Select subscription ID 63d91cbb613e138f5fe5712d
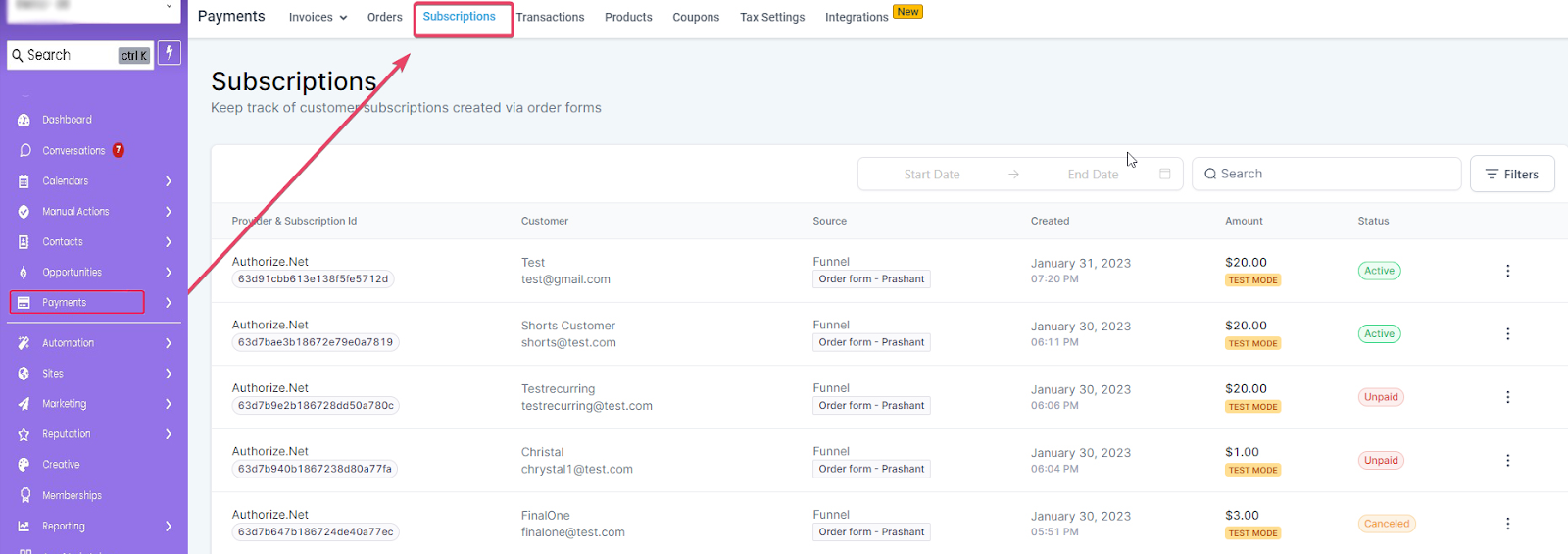 tap(313, 279)
